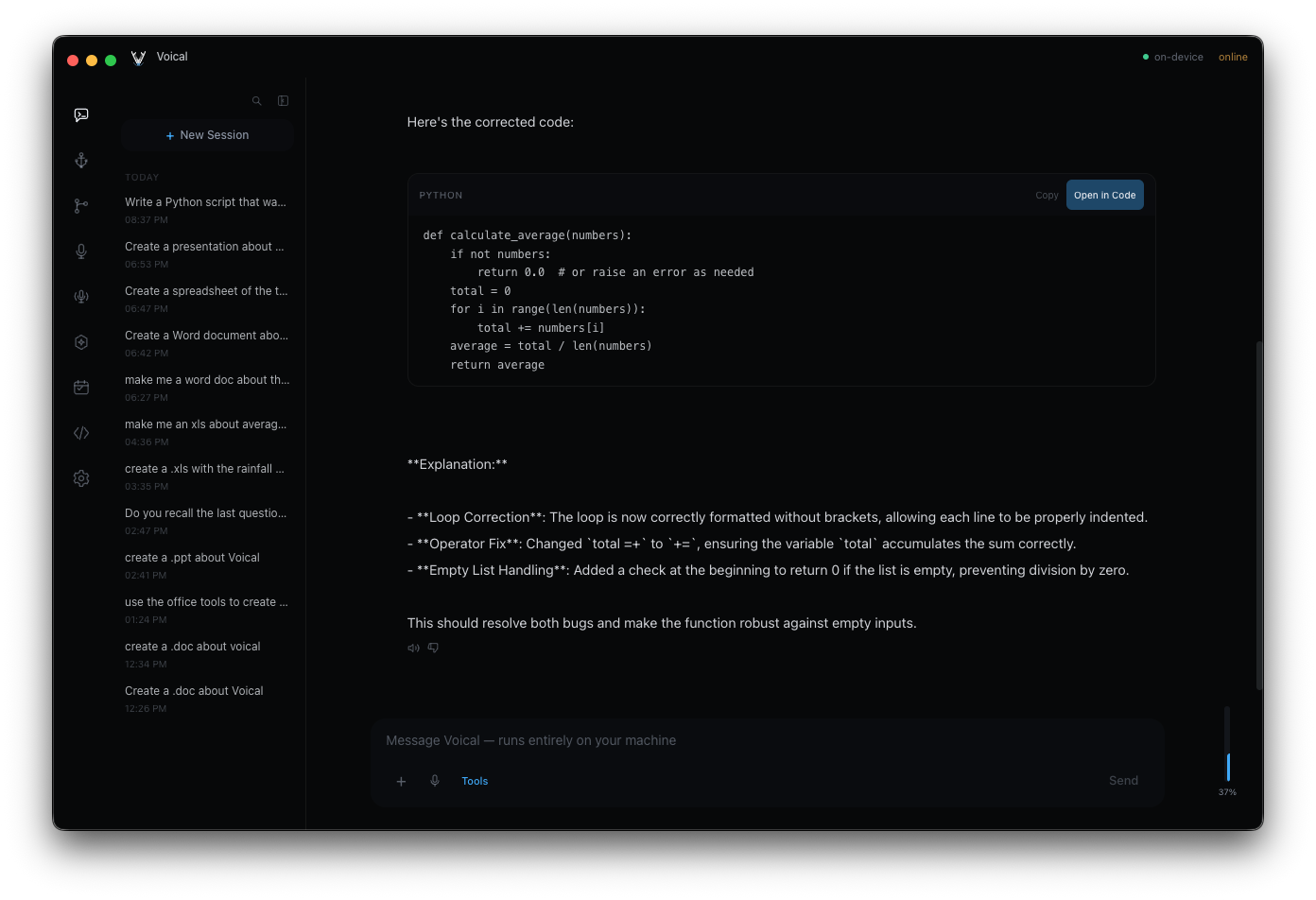Give thumbs-down feedback on the response
Screen dimensions: 1316x900
[433, 648]
